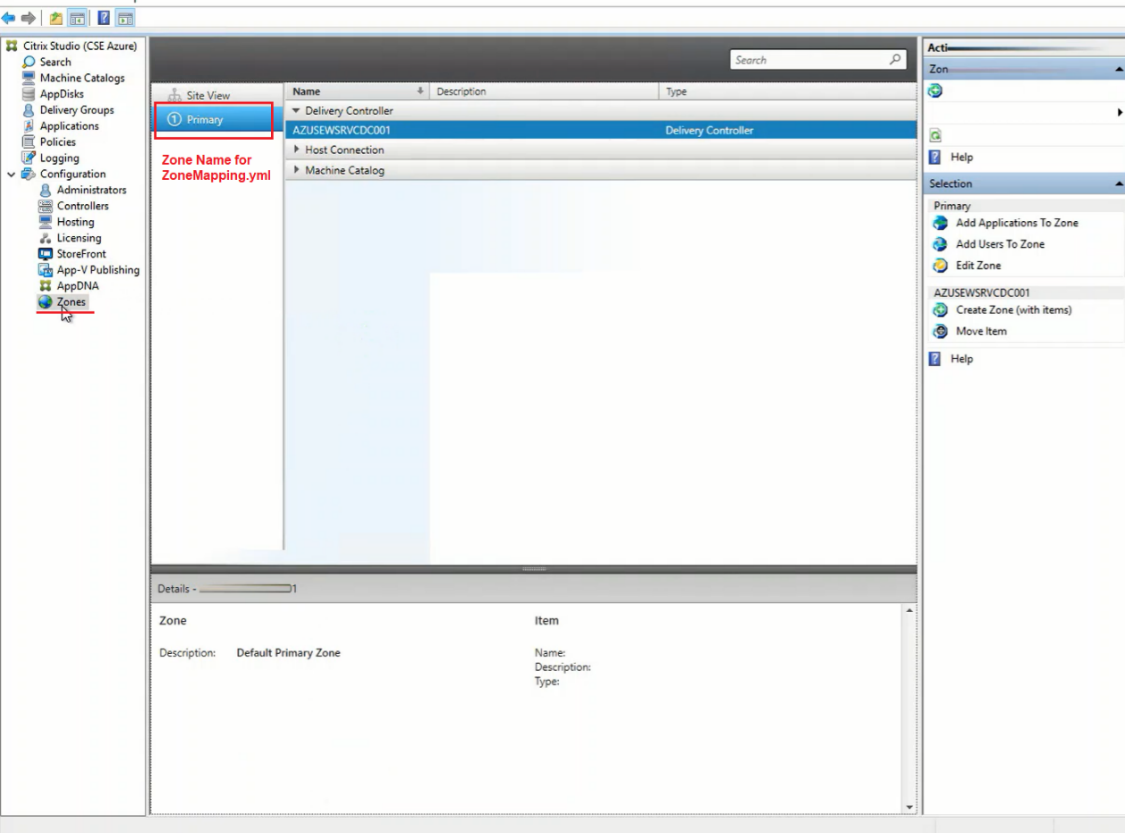Open Hosting under Configuration
Screen dimensions: 1125x833
click(x=75, y=222)
